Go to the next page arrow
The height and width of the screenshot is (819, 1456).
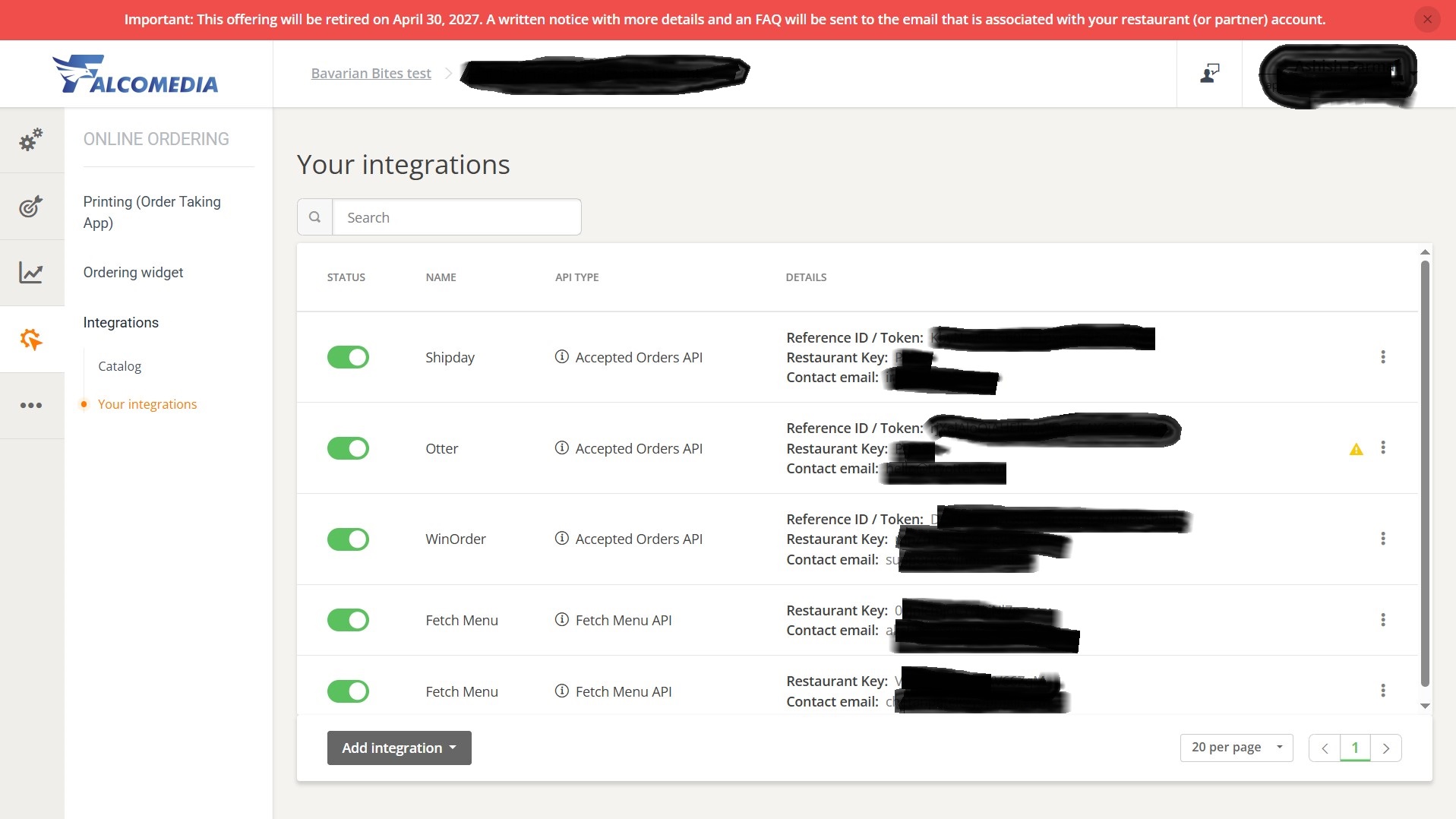[x=1385, y=748]
